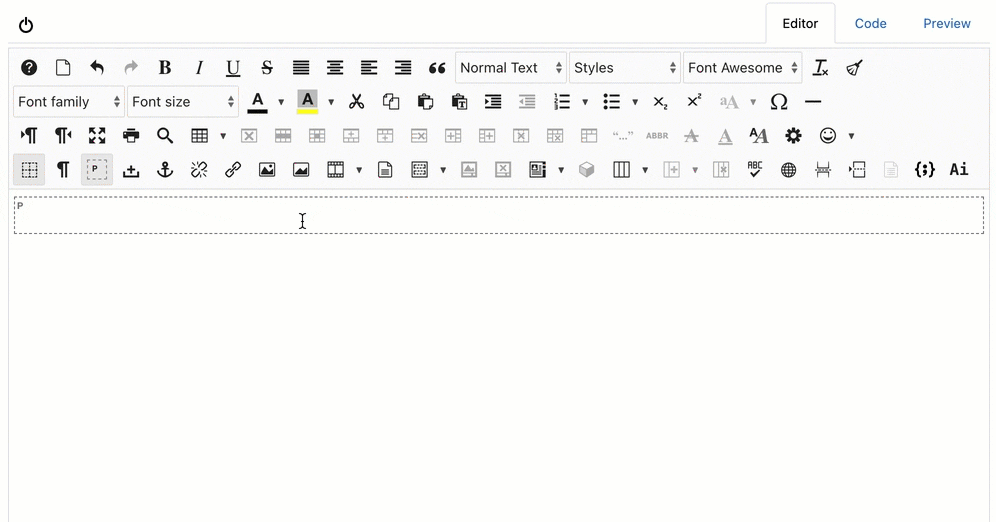Image resolution: width=996 pixels, height=522 pixels.
Task: Expand bullet list style options
Action: [635, 102]
